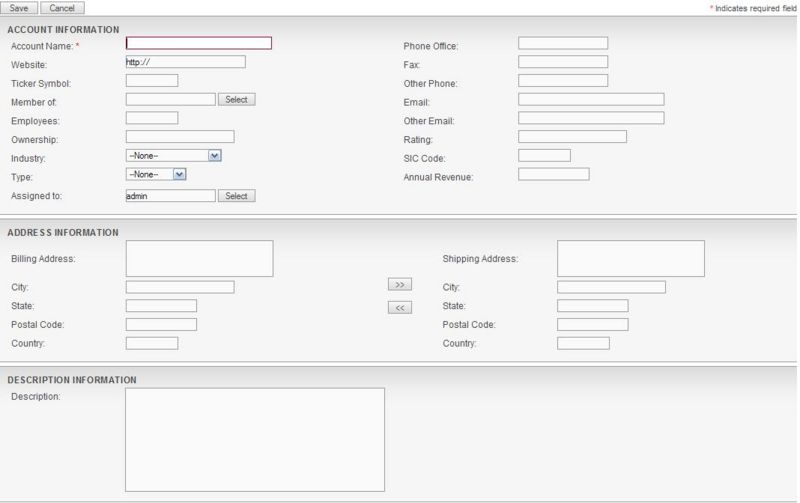800x503 pixels.
Task: Click the shipping Postal Code field
Action: click(x=592, y=324)
